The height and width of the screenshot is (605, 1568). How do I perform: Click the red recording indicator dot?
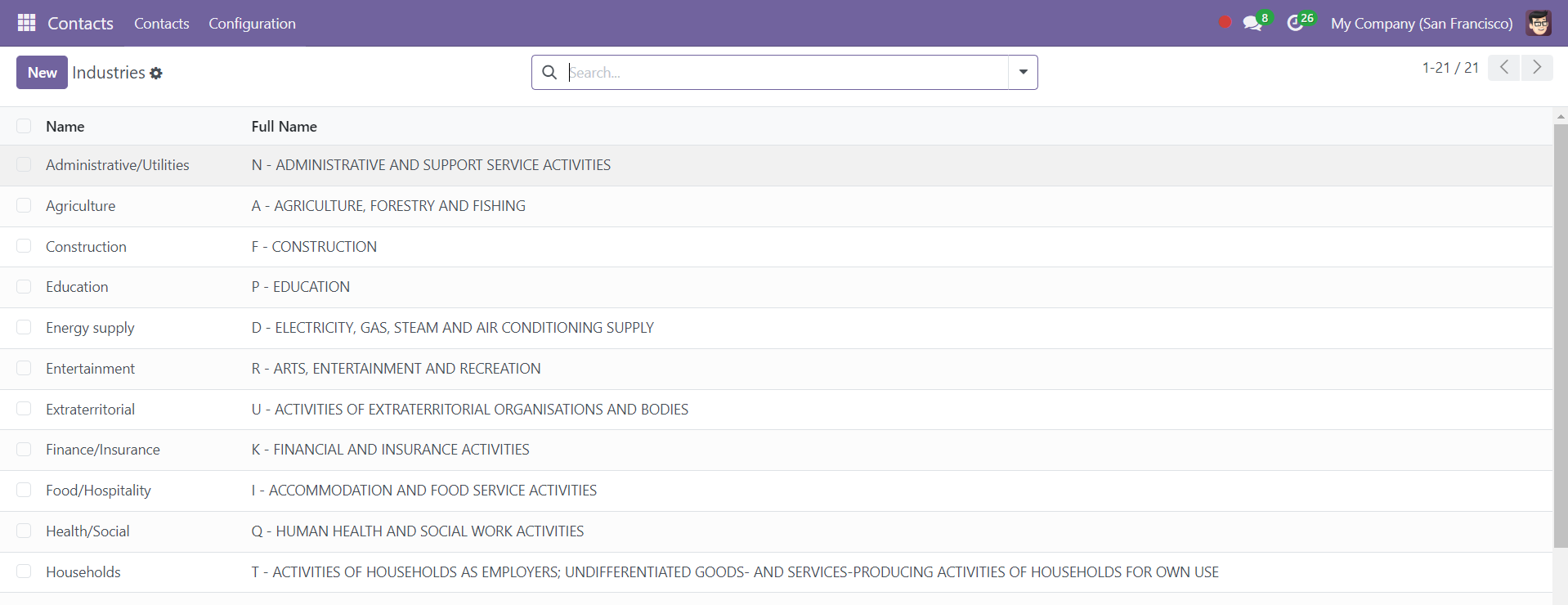click(1225, 22)
